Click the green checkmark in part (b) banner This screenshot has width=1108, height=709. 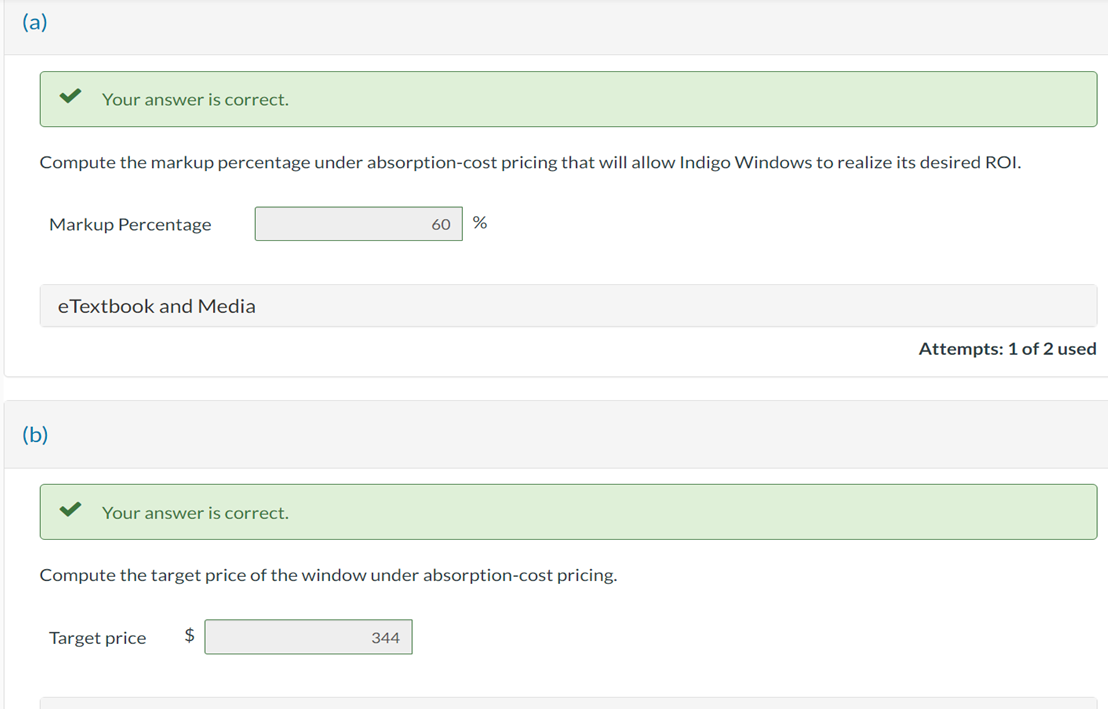click(x=69, y=511)
